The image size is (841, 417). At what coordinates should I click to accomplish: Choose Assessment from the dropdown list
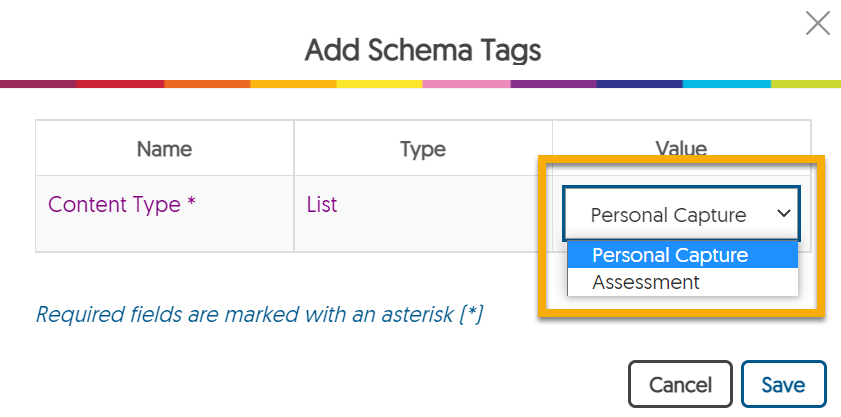pos(646,282)
